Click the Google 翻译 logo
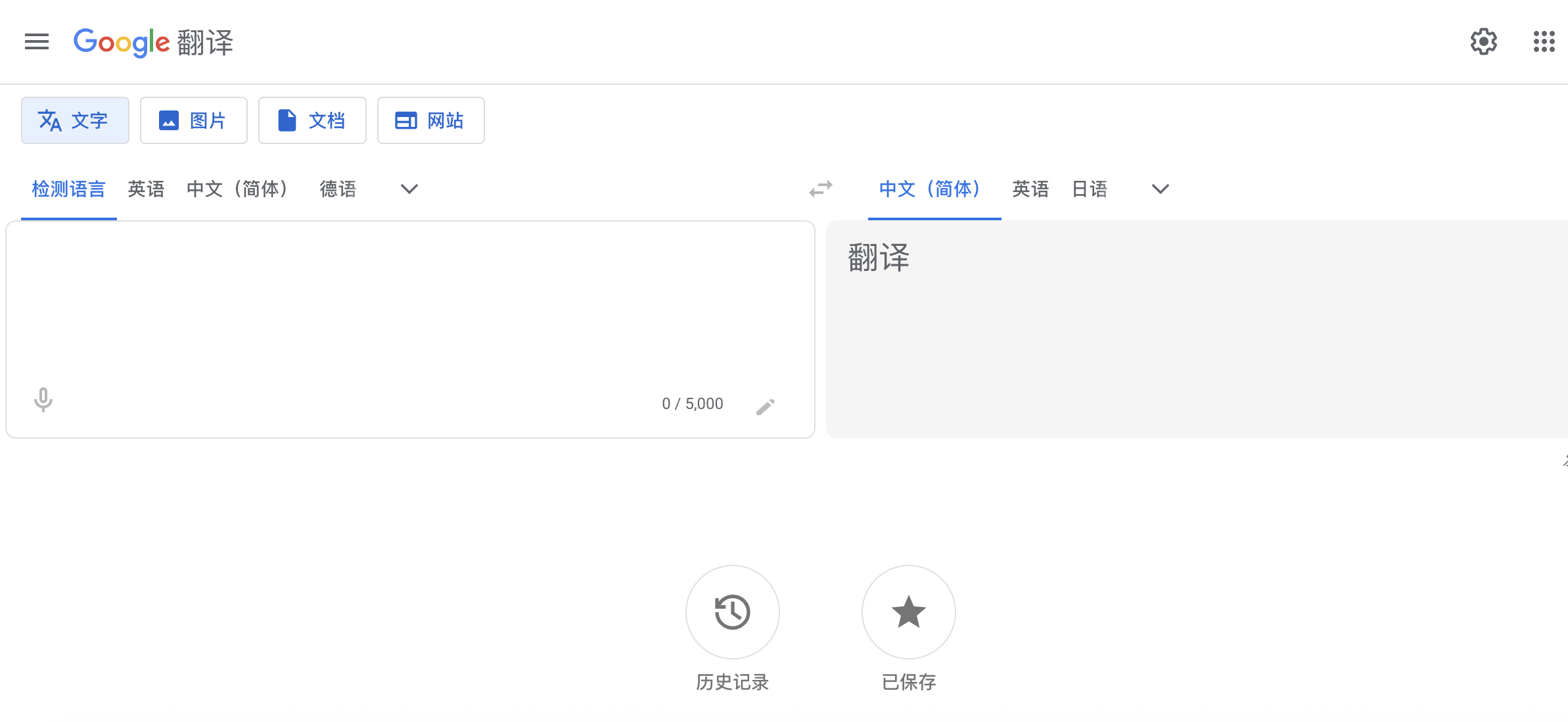 pyautogui.click(x=153, y=42)
